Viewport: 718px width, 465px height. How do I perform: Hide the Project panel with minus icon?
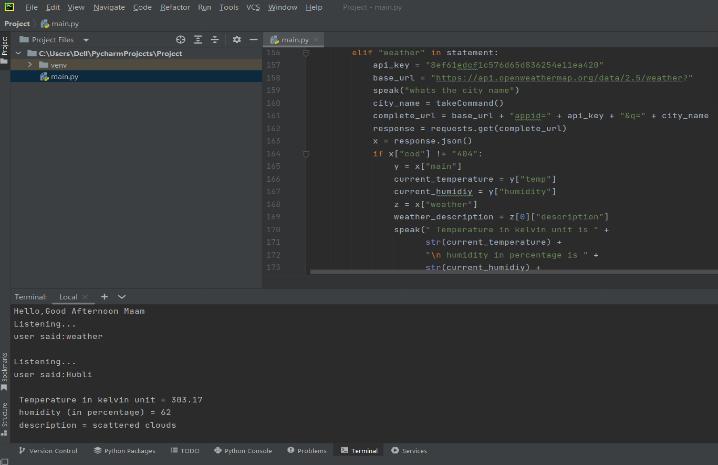253,40
